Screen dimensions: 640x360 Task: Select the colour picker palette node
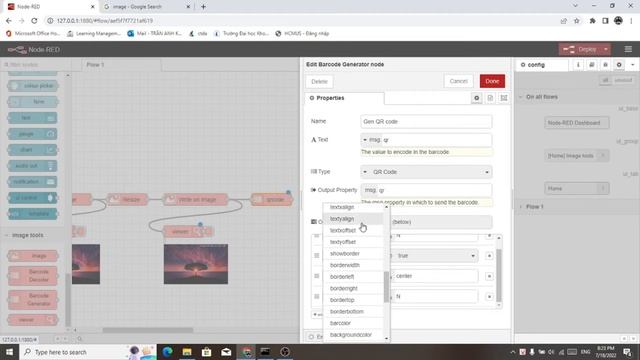pyautogui.click(x=33, y=86)
